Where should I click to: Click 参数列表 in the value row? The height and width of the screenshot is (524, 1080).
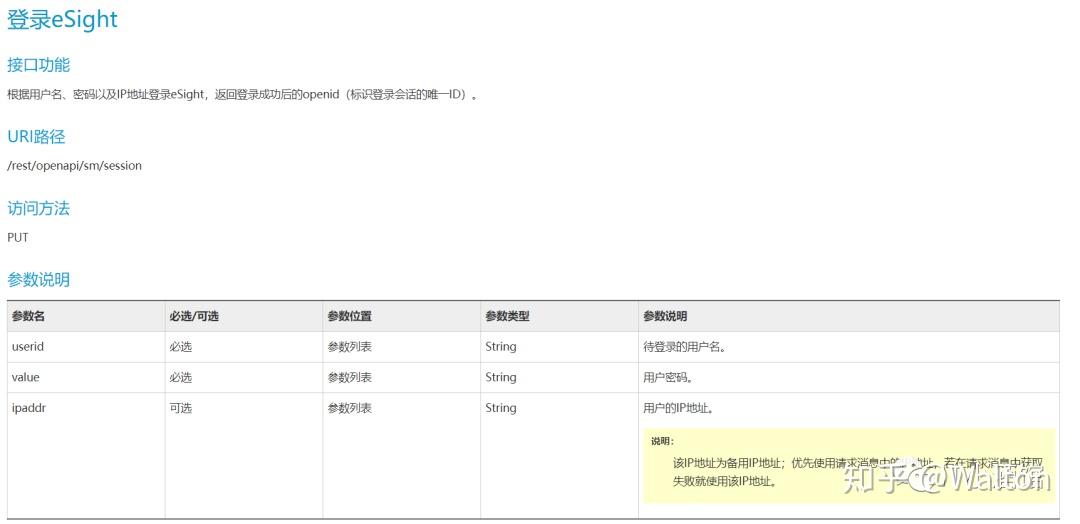350,377
